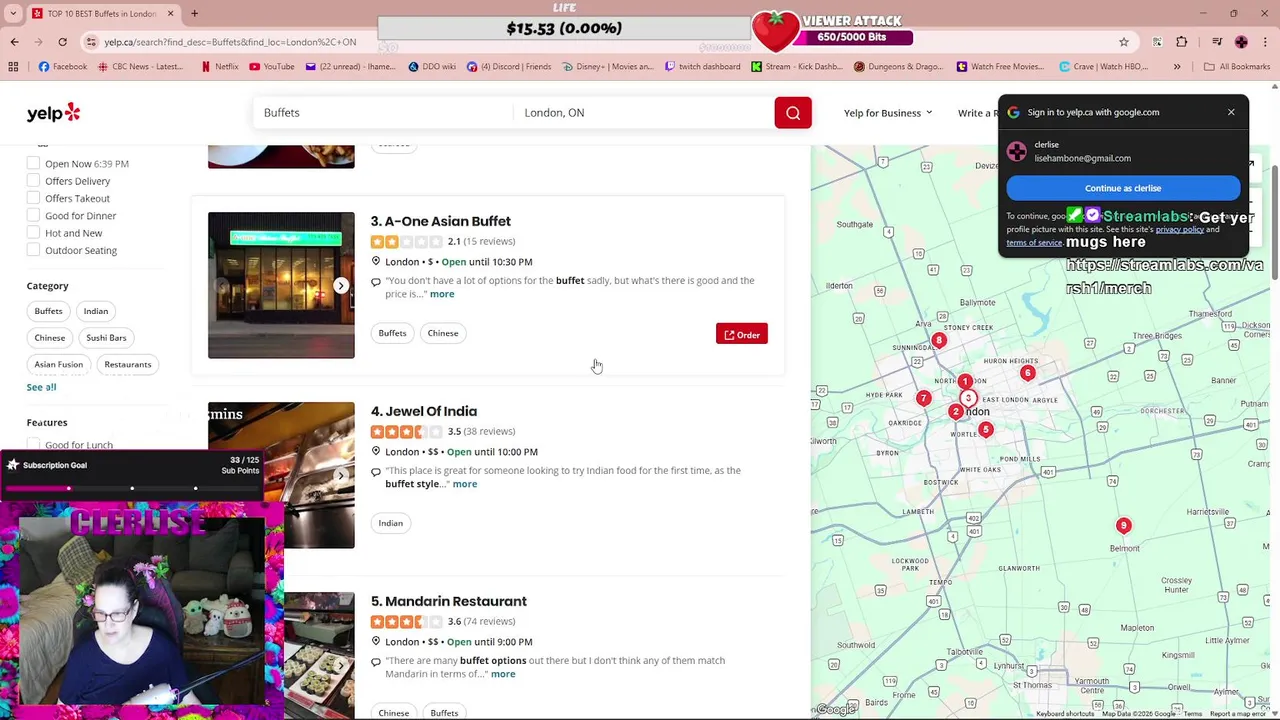Expand A-One Asian Buffet review with more
The height and width of the screenshot is (720, 1280).
[442, 294]
